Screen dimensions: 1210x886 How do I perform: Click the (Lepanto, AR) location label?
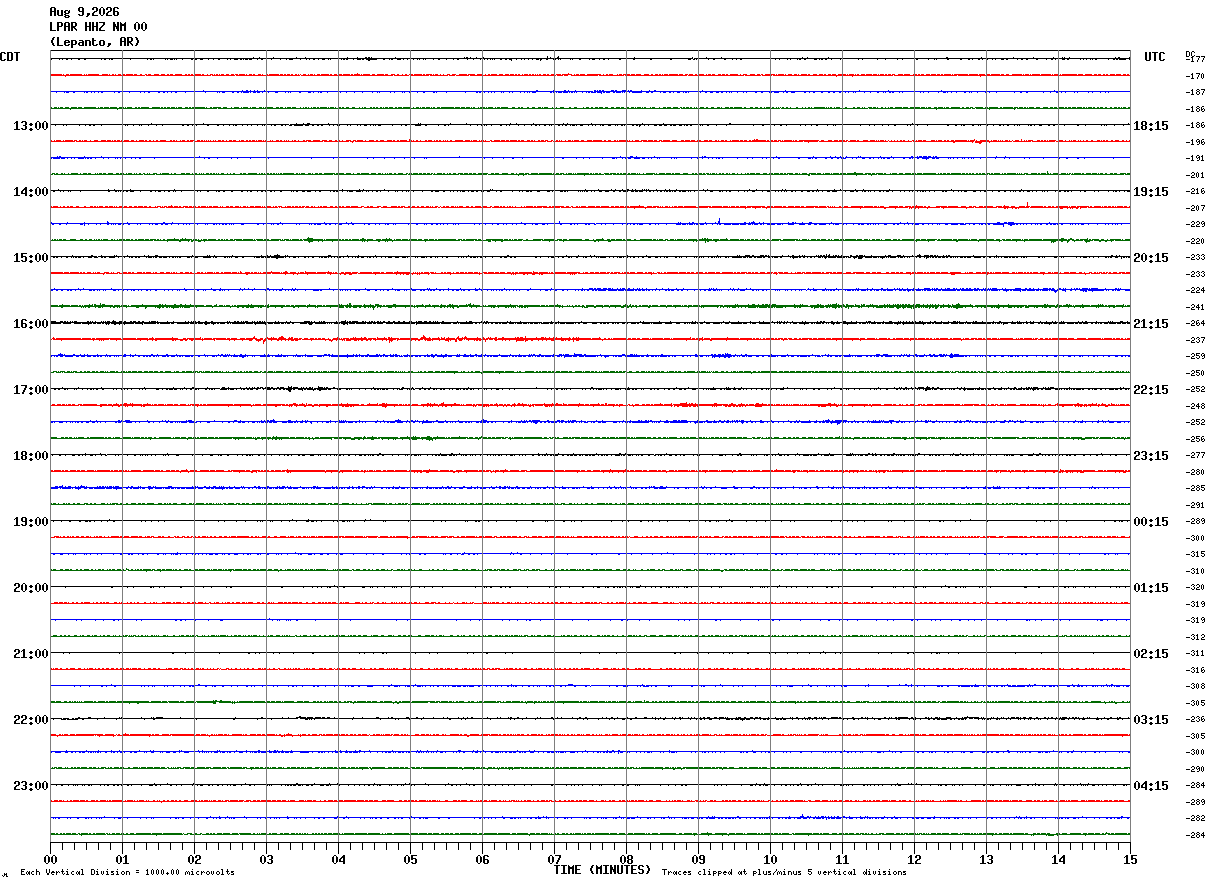(95, 42)
